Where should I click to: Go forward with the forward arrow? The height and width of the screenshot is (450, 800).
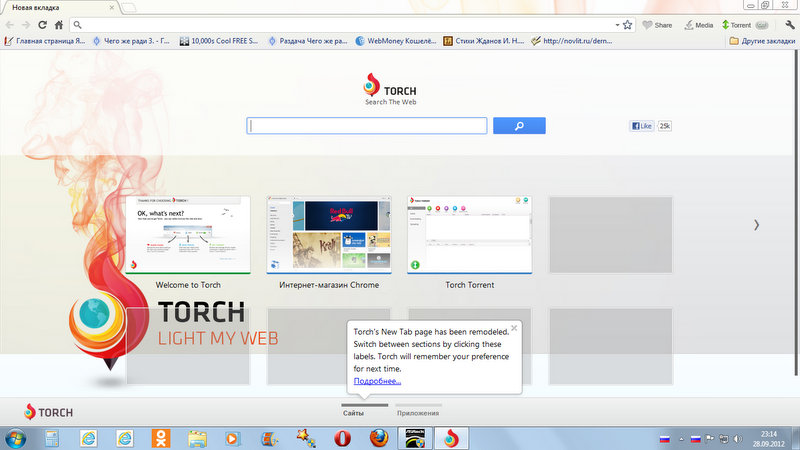[x=26, y=24]
